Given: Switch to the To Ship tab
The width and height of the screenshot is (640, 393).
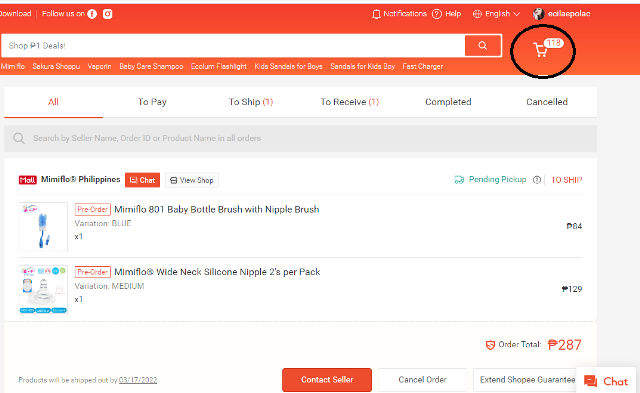Looking at the screenshot, I should 251,102.
